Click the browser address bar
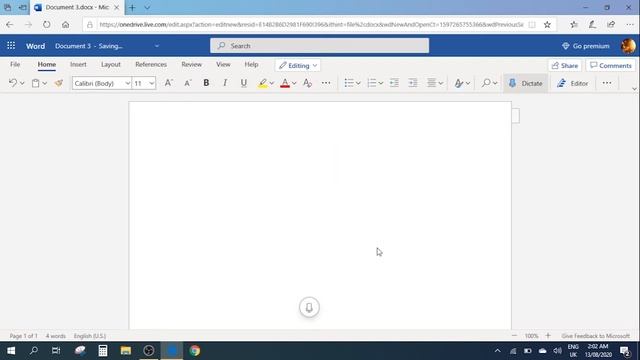This screenshot has width=640, height=360. 311,24
